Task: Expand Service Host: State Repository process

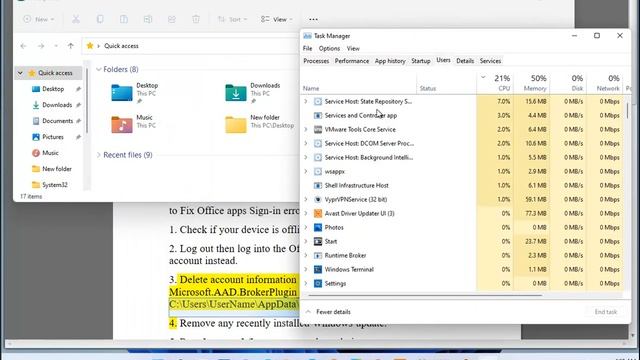Action: [x=306, y=101]
